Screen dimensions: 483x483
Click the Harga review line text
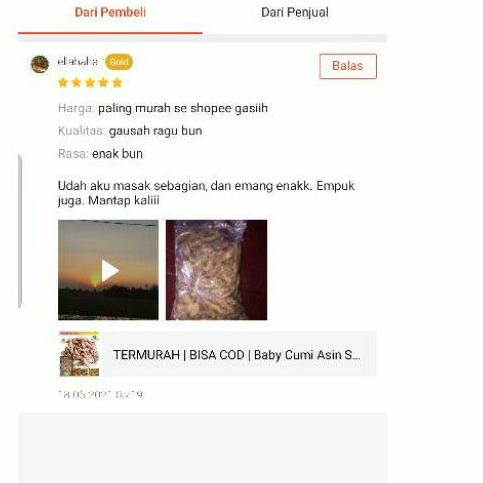point(163,108)
